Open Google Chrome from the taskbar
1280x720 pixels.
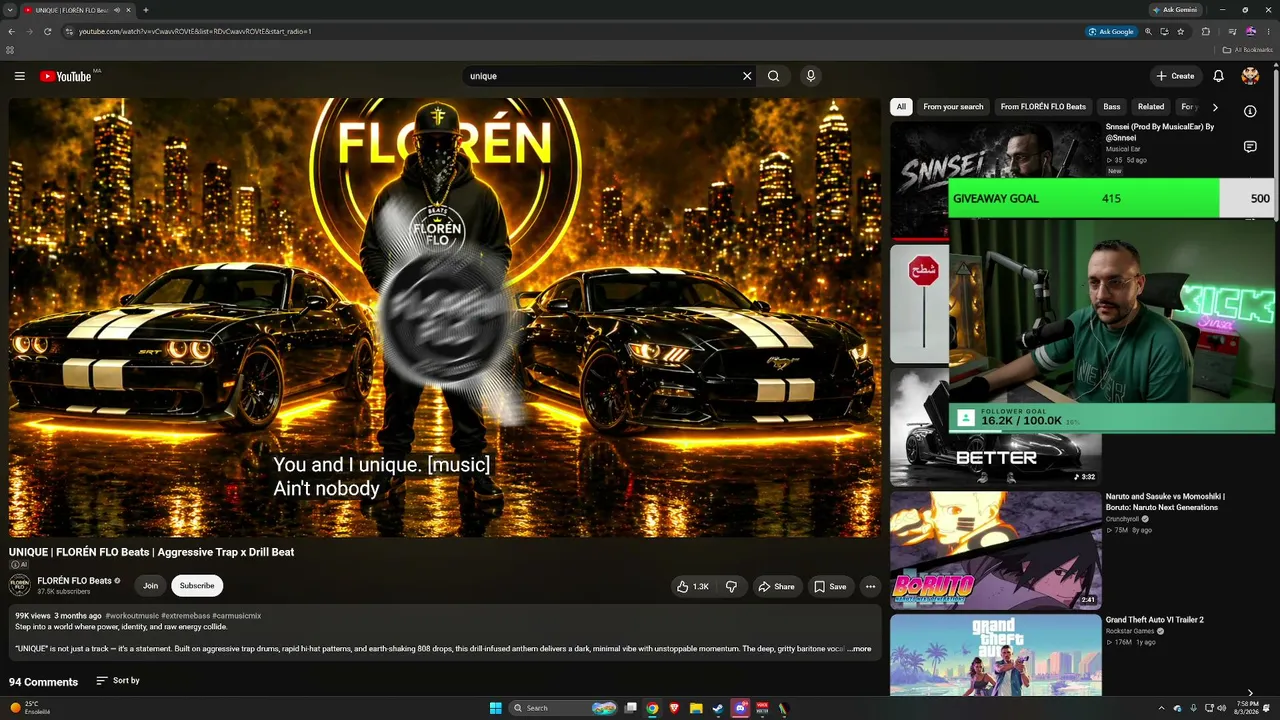(652, 708)
